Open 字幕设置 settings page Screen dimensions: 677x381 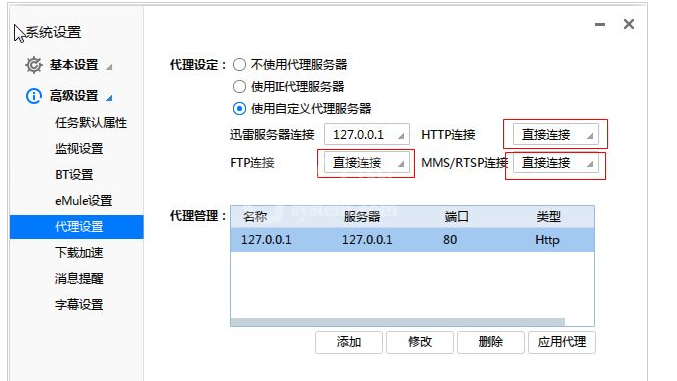pos(79,305)
